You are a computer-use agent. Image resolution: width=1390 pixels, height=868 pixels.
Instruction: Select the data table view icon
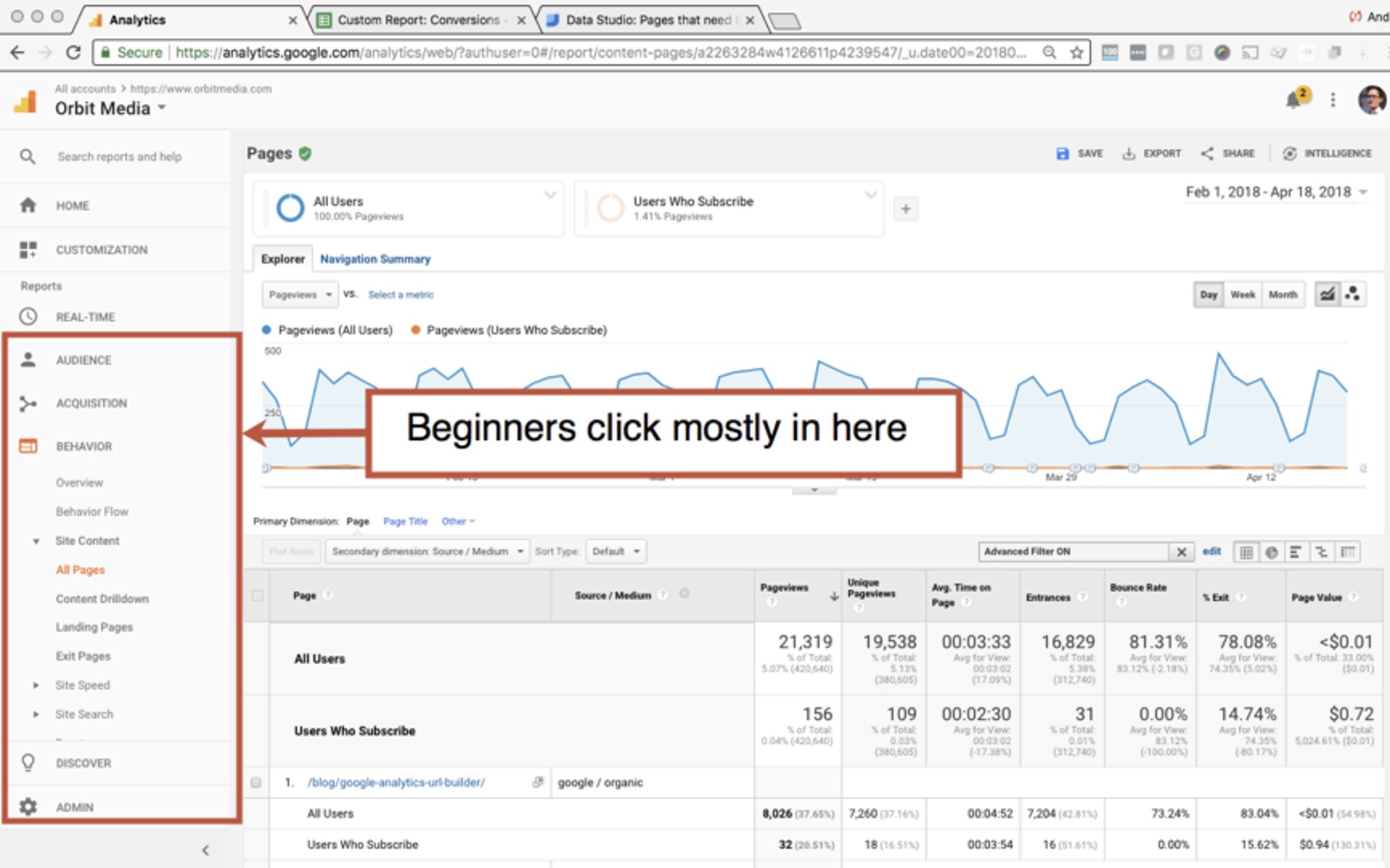click(x=1246, y=552)
